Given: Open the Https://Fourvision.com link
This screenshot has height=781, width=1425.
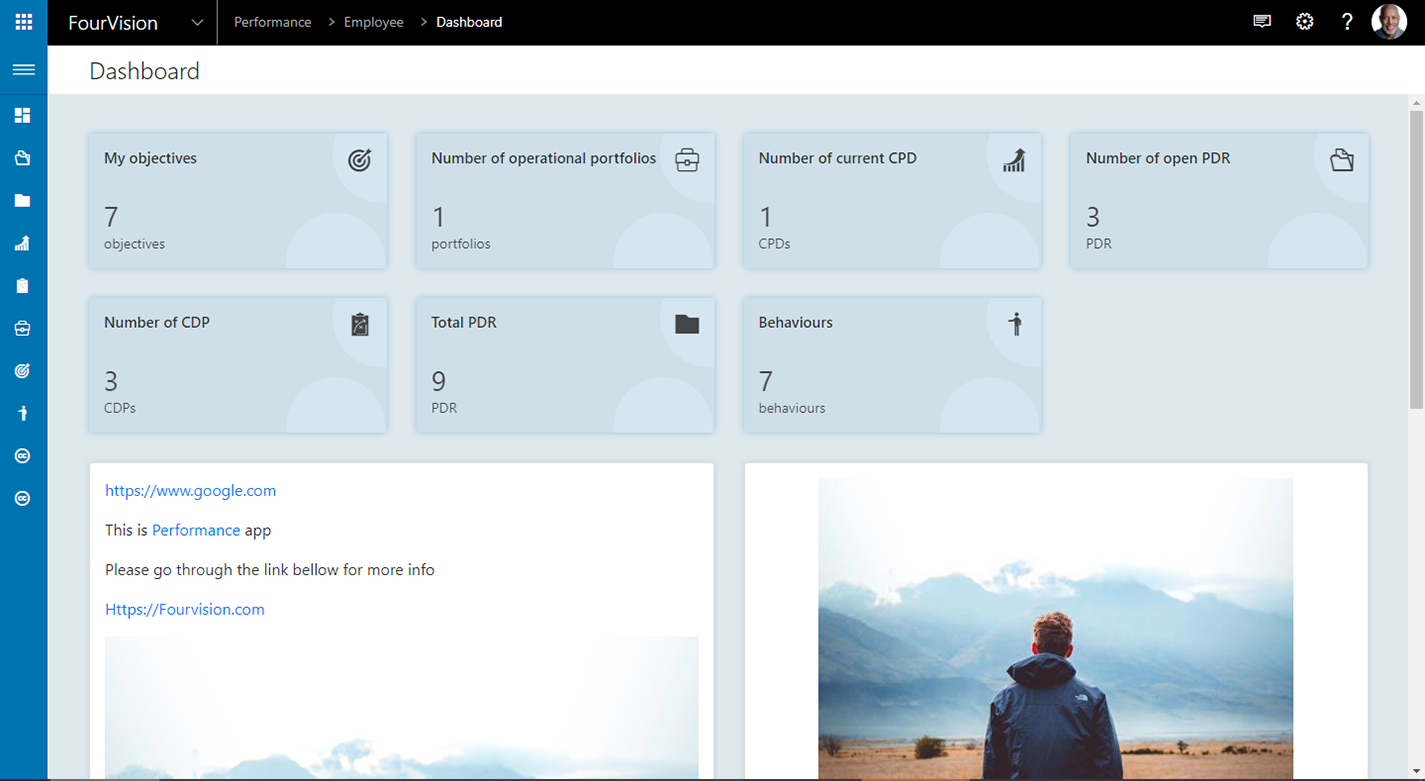Looking at the screenshot, I should coord(185,609).
